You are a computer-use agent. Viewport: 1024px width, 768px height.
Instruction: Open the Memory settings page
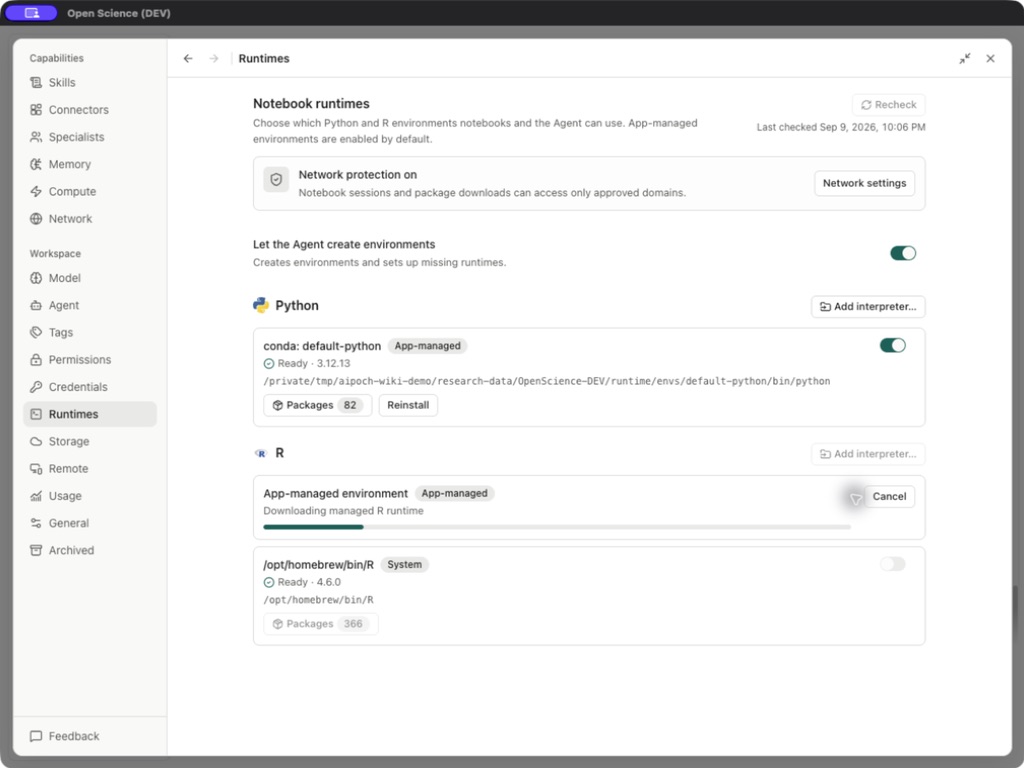(90, 164)
